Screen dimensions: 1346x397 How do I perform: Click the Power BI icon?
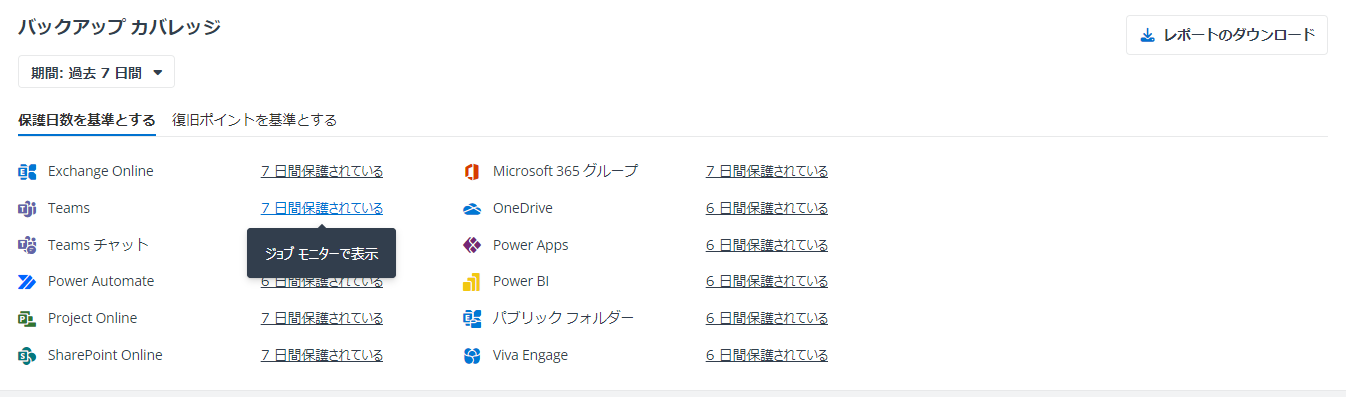472,282
